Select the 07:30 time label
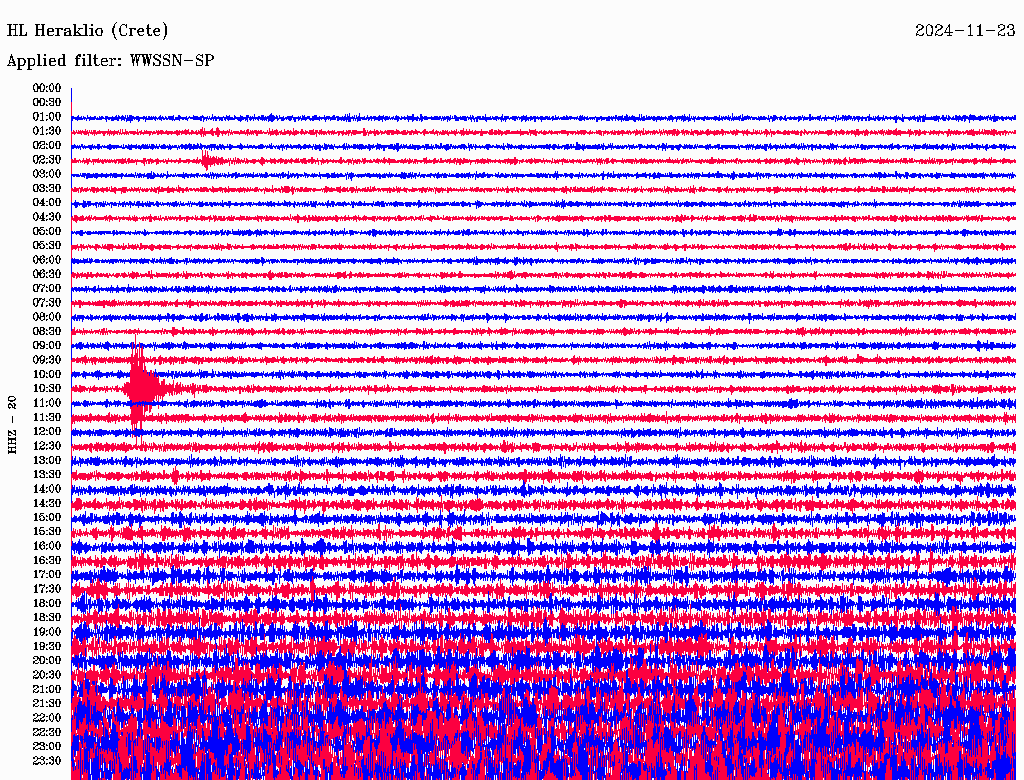The height and width of the screenshot is (780, 1024). (46, 303)
